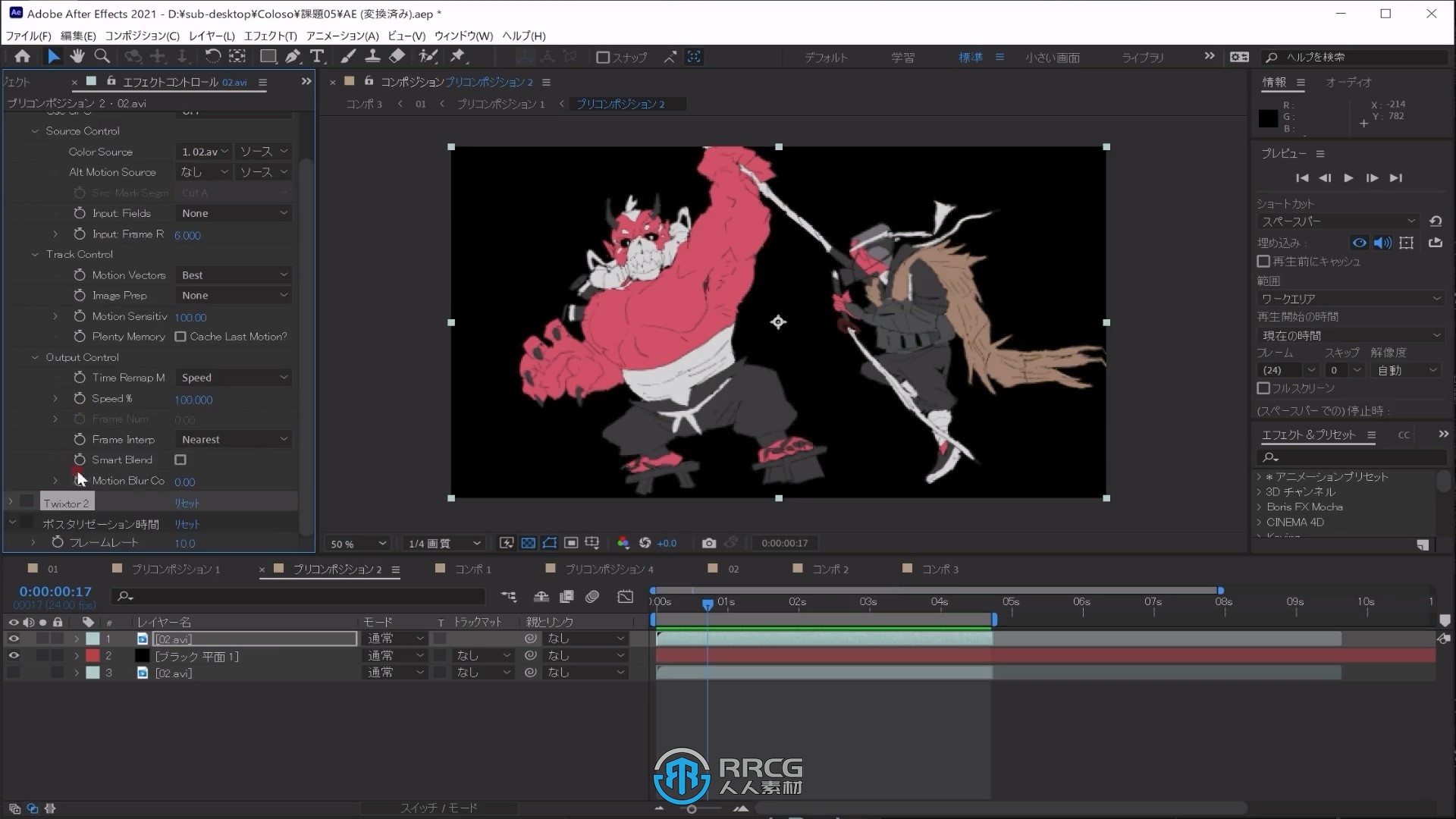The width and height of the screenshot is (1456, 819).
Task: Toggle mask and shape path visibility
Action: 550,543
